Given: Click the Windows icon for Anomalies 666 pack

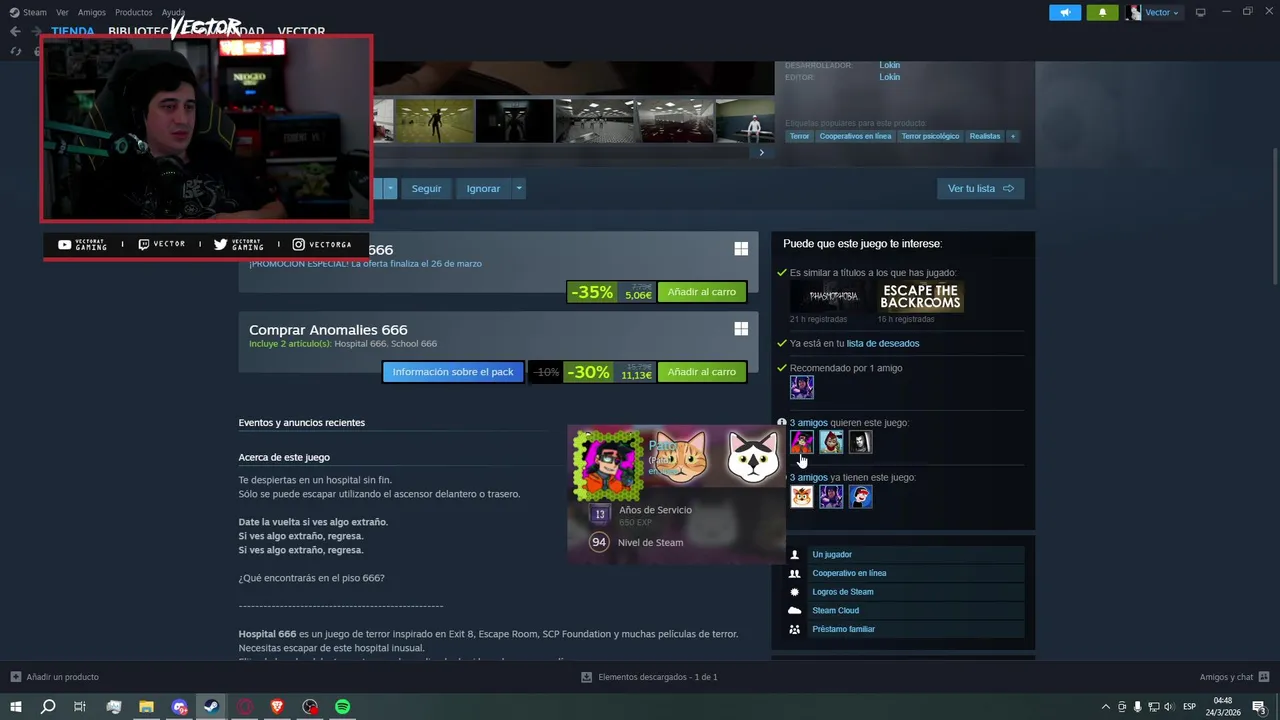Looking at the screenshot, I should pos(741,329).
